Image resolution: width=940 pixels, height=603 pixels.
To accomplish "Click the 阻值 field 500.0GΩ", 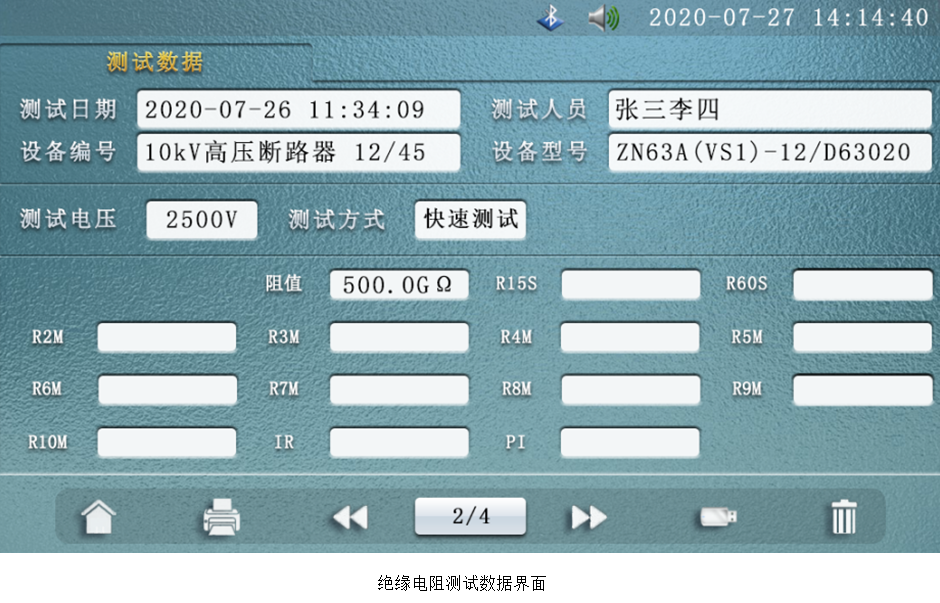I will click(x=399, y=285).
